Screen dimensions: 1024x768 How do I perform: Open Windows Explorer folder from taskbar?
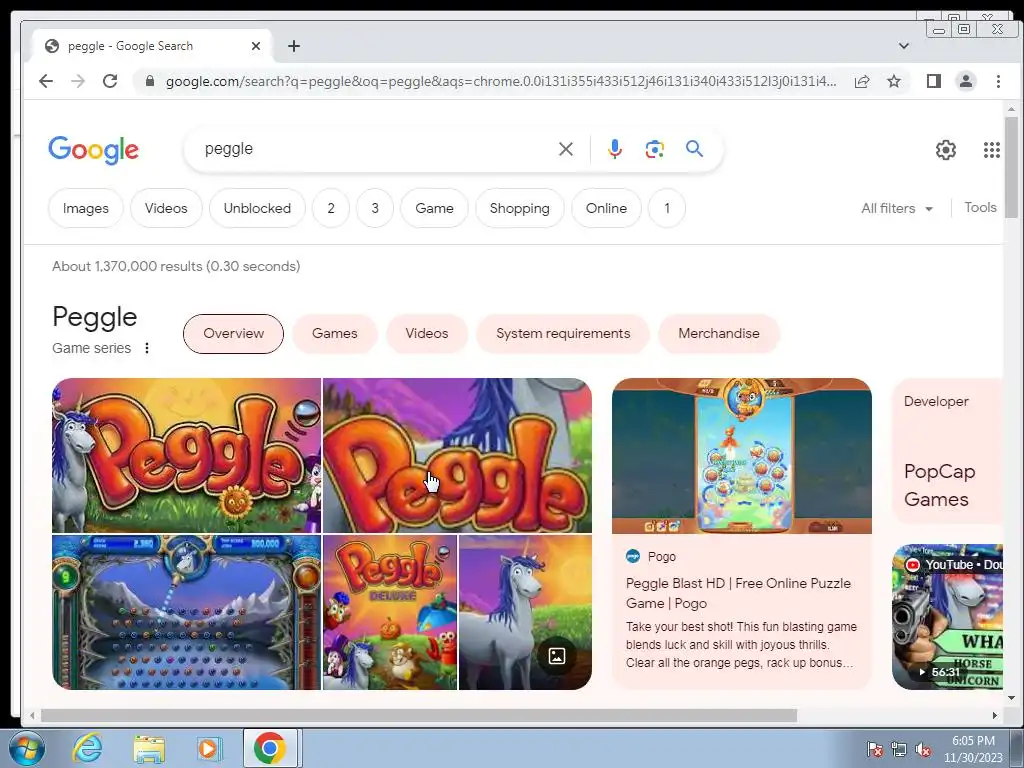pyautogui.click(x=149, y=748)
